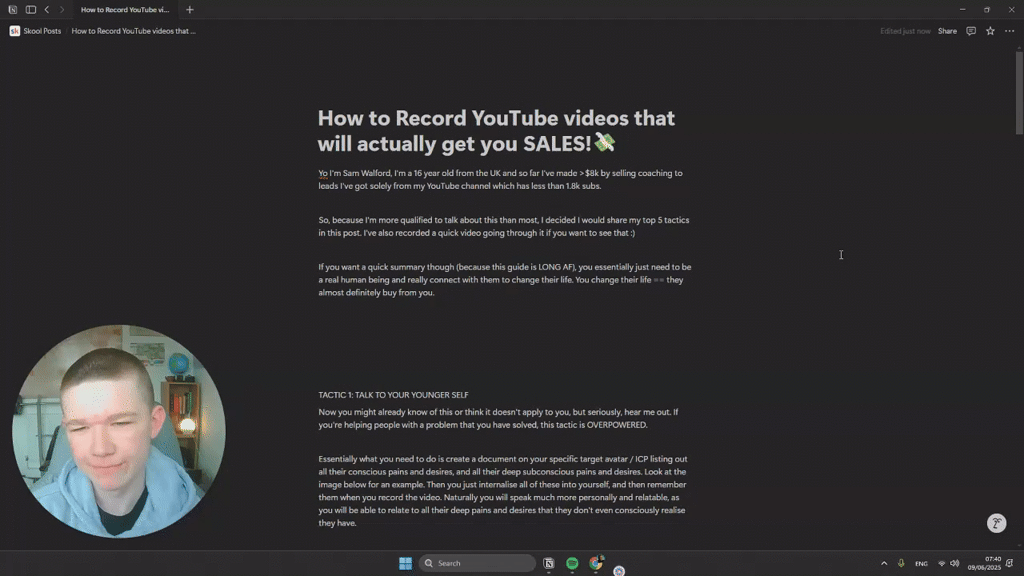Select the How to Record YouTube tab

[125, 9]
